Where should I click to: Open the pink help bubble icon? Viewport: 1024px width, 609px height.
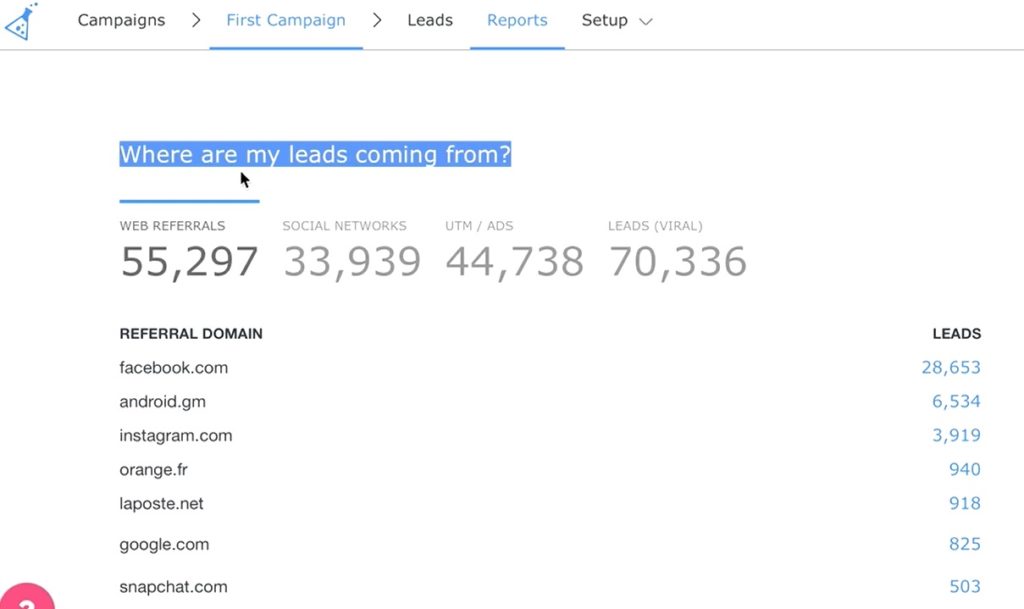26,597
